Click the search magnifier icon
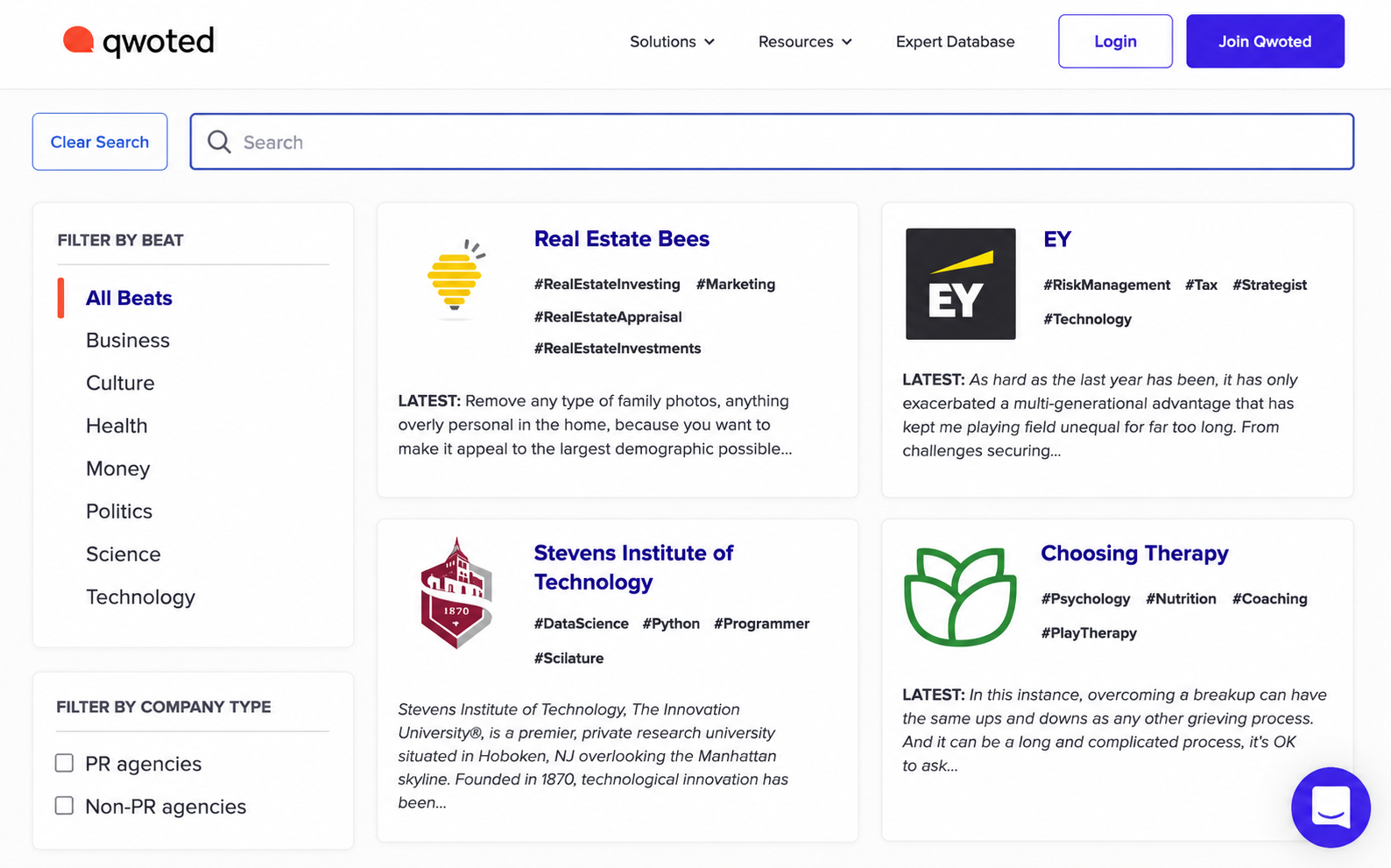Viewport: 1391px width, 868px height. pos(219,142)
